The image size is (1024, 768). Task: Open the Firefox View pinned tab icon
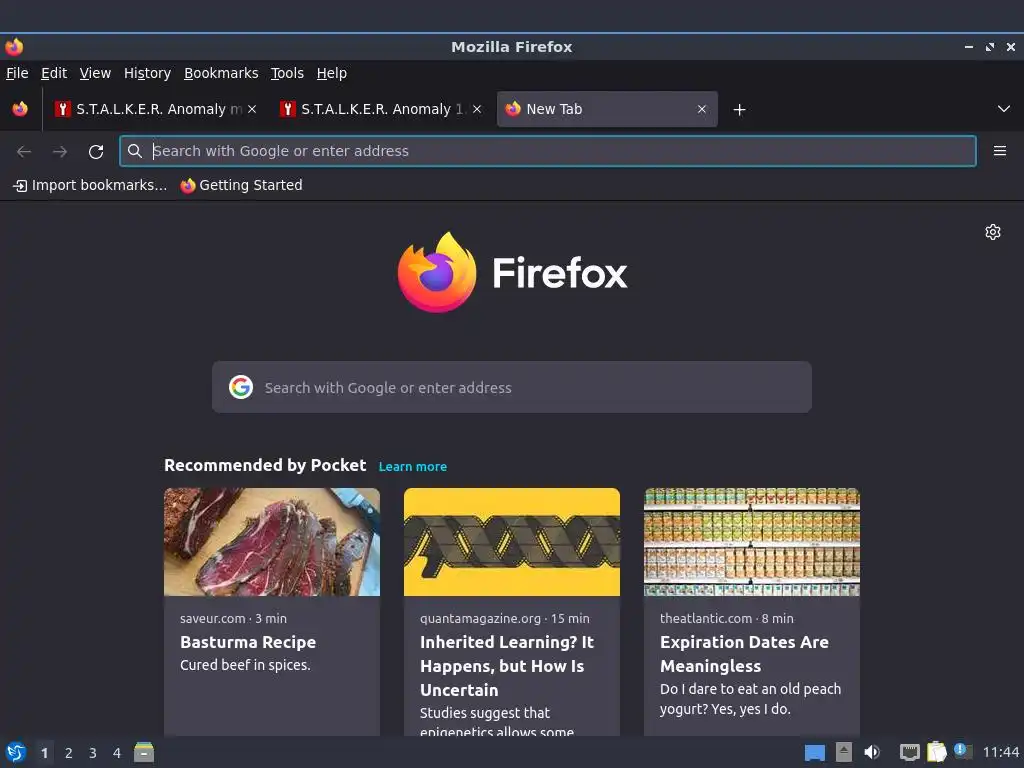pyautogui.click(x=20, y=109)
